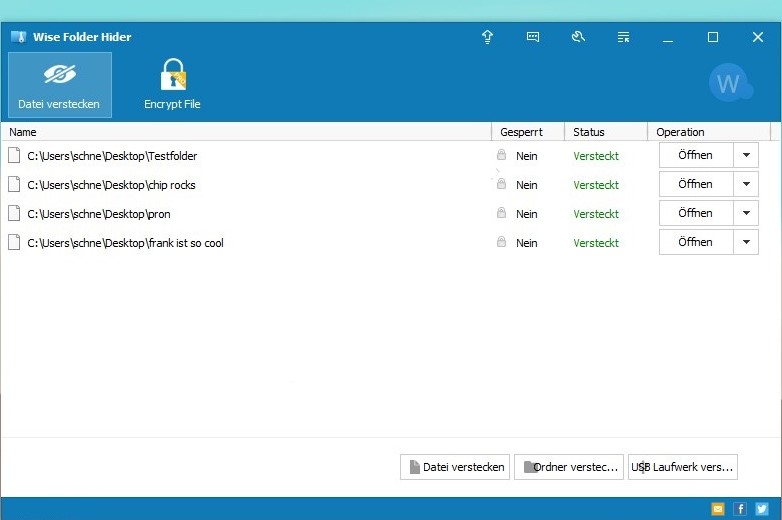Click the W account avatar icon
782x520 pixels.
[x=730, y=83]
